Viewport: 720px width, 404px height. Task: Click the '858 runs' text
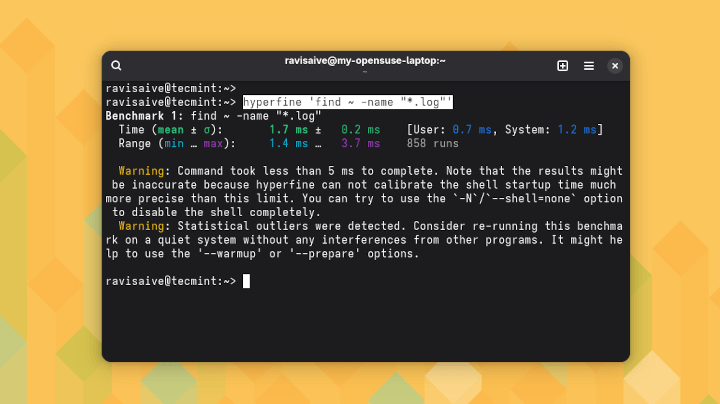click(x=432, y=144)
